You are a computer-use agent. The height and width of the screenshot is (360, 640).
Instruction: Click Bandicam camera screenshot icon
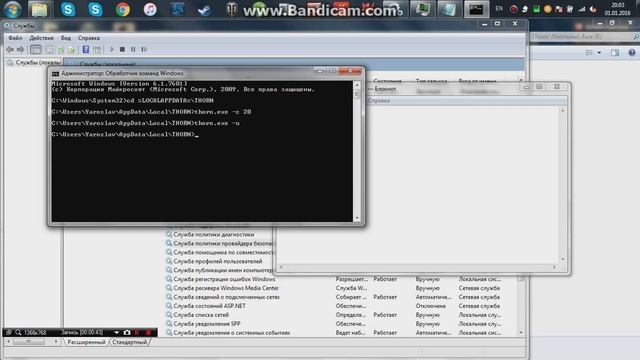pos(127,333)
